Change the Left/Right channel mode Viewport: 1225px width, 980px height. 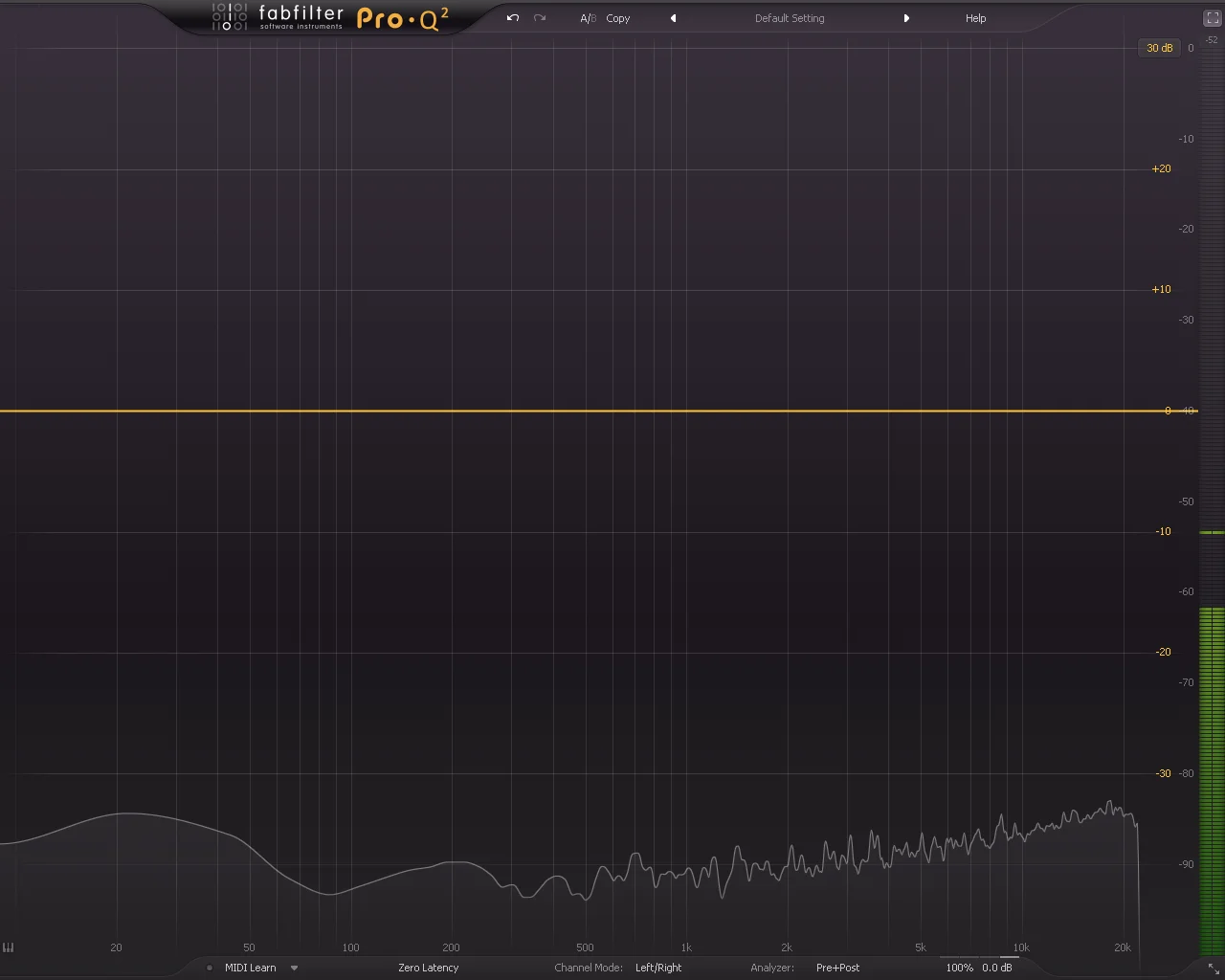(x=658, y=968)
